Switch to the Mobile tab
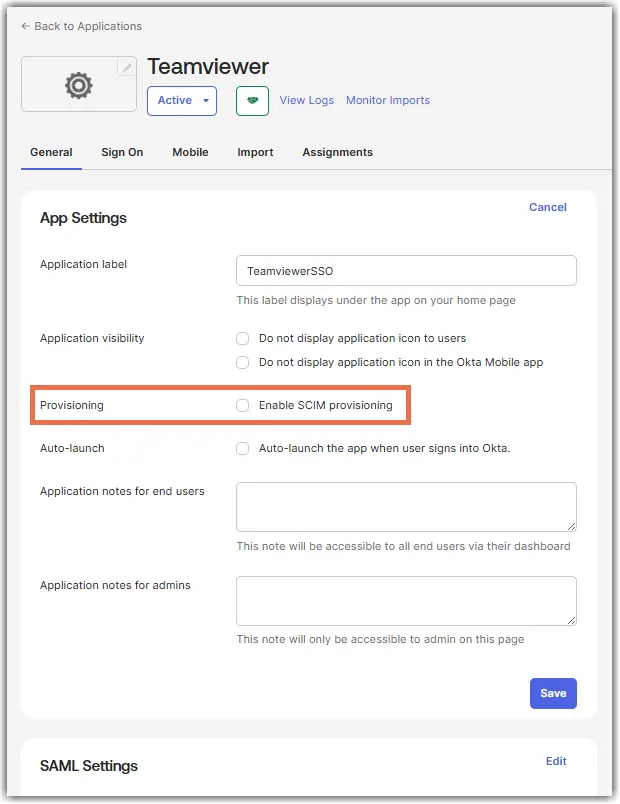The height and width of the screenshot is (804, 620). 190,152
